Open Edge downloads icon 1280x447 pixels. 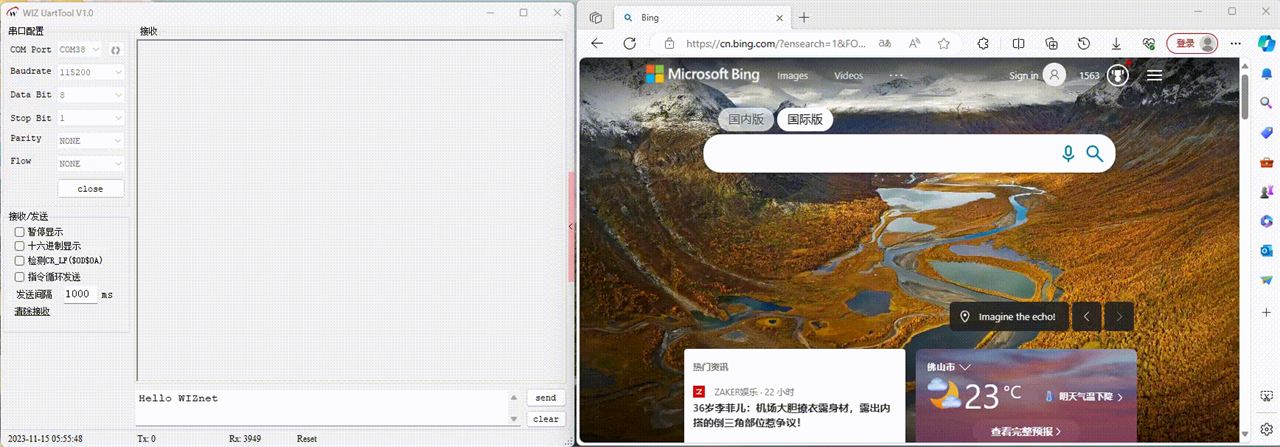(x=1116, y=44)
